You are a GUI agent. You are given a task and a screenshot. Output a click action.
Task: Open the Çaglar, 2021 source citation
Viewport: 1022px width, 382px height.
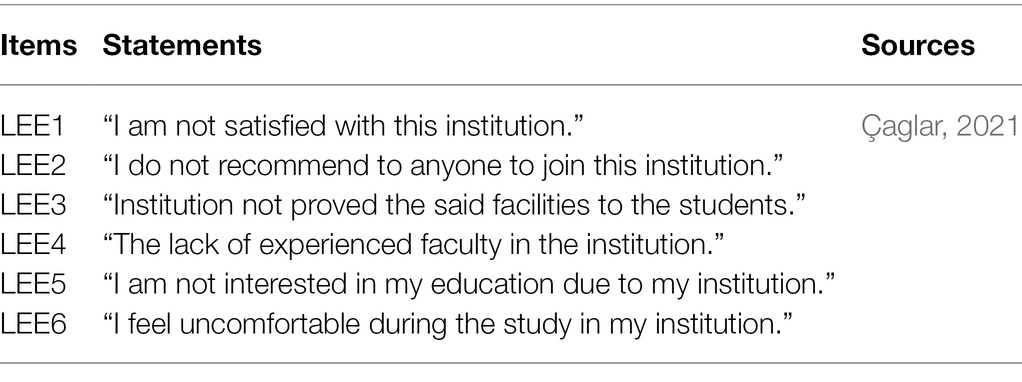click(941, 126)
